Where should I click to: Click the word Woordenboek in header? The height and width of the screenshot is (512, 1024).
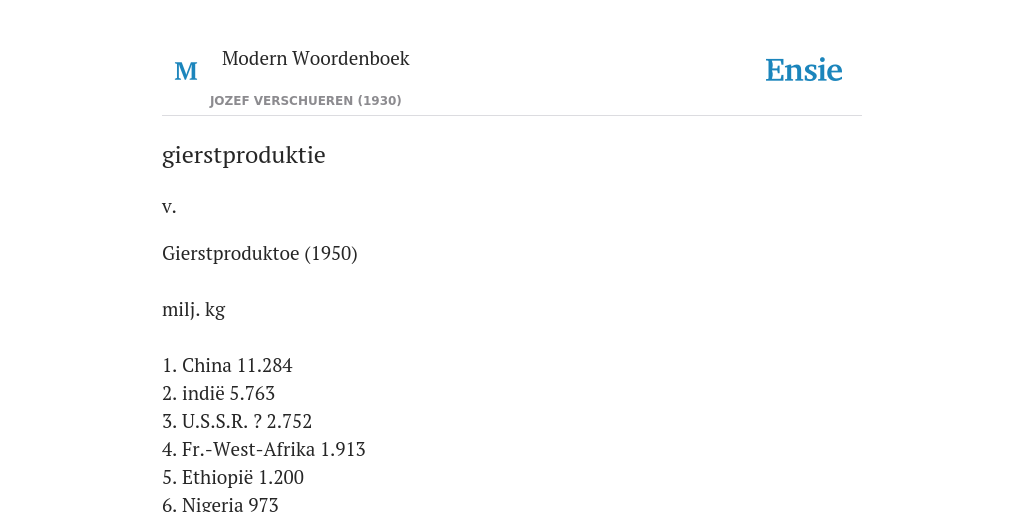point(351,58)
